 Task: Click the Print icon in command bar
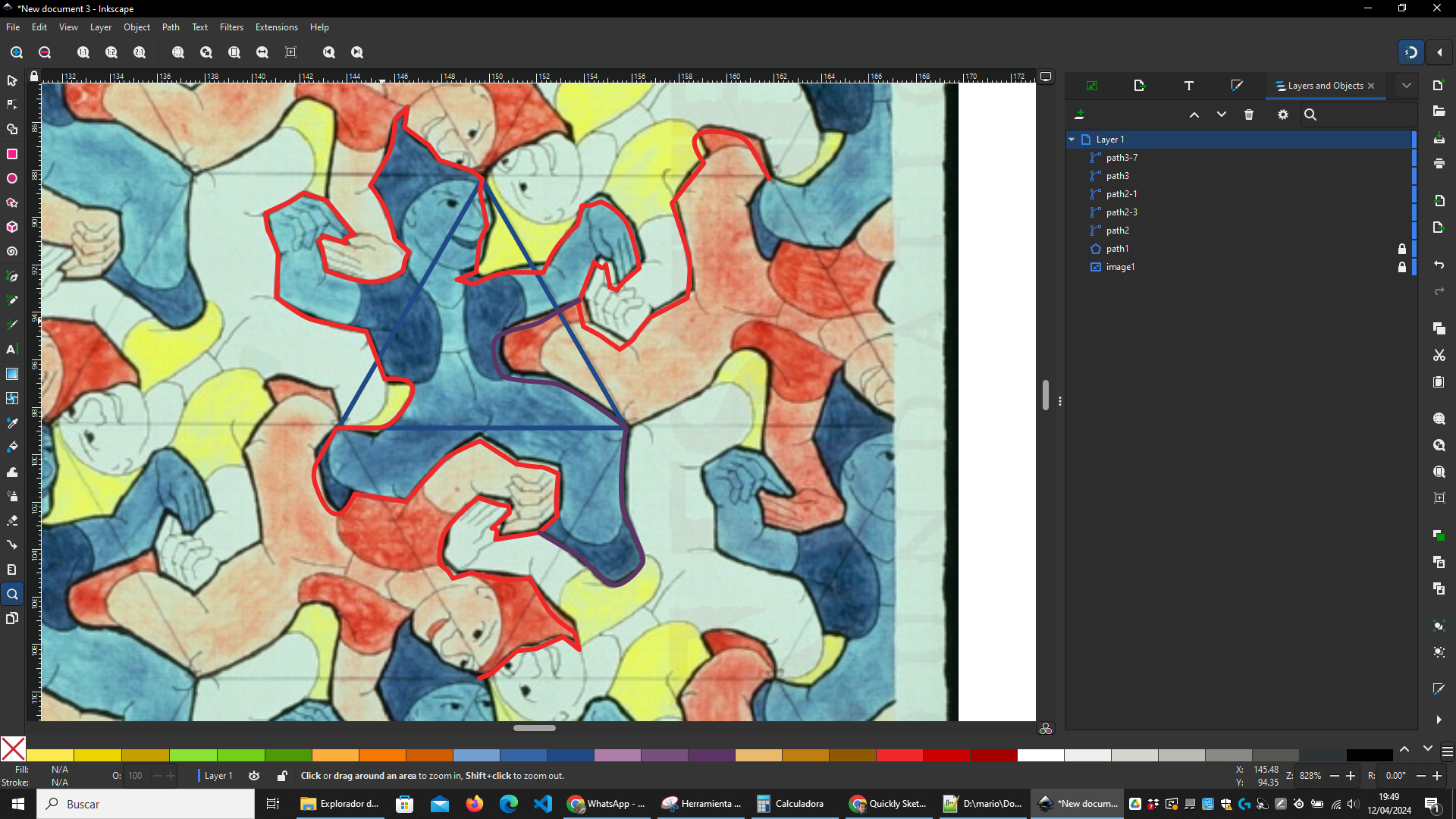point(1439,163)
